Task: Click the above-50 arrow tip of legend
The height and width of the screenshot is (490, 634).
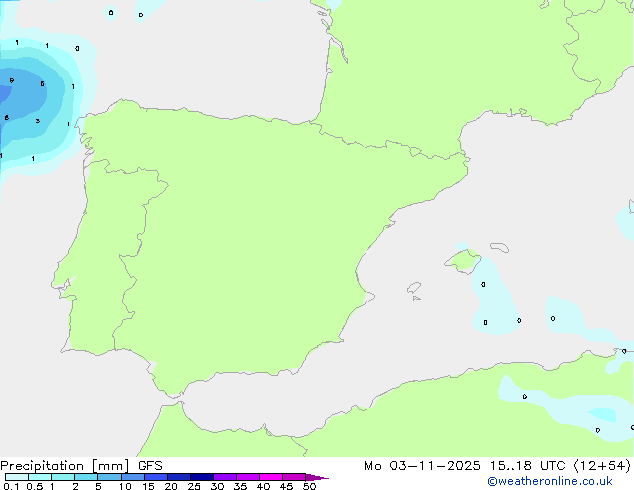Action: (317, 477)
